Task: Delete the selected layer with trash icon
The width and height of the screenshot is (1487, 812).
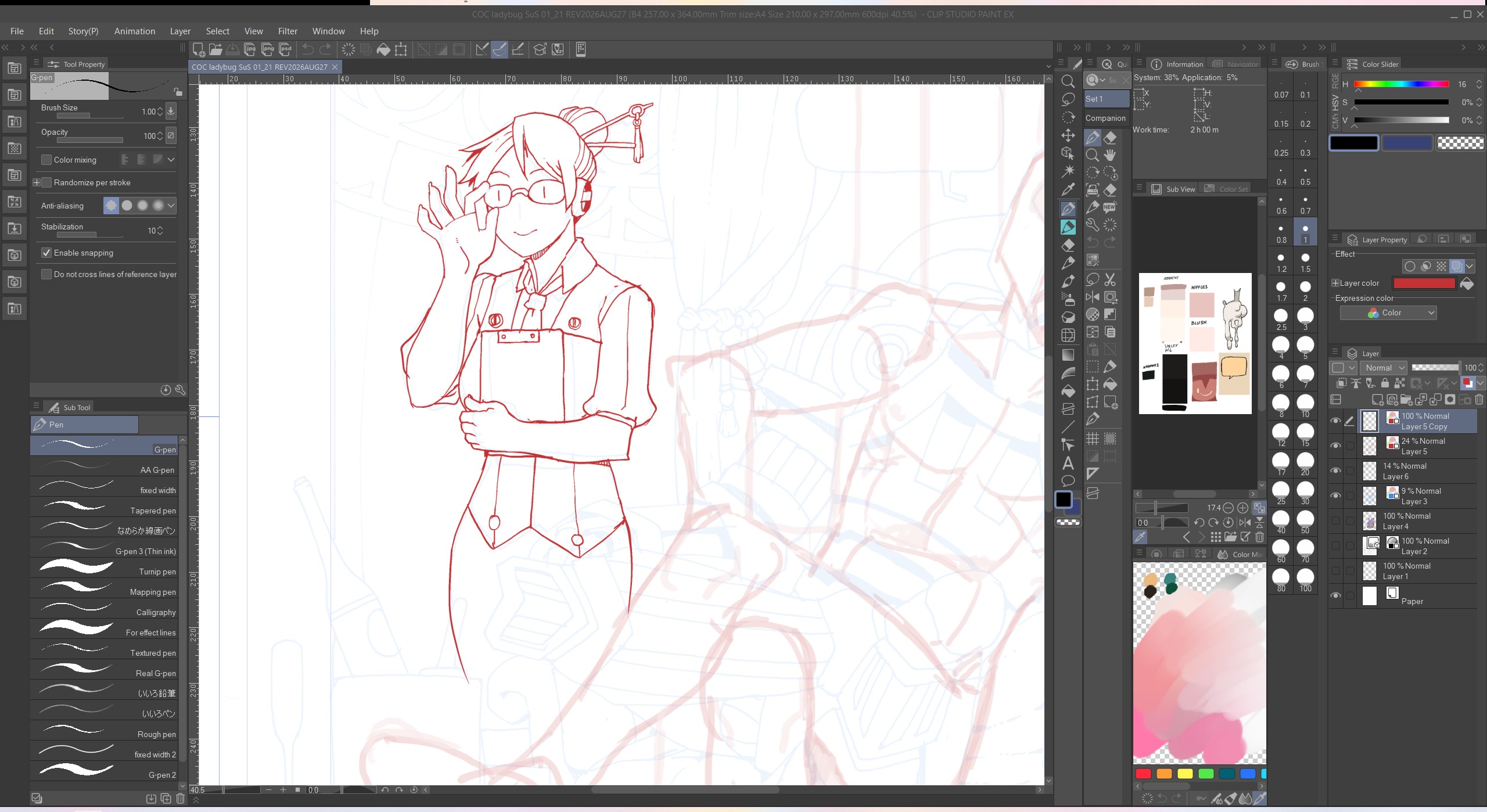Action: coord(1479,400)
